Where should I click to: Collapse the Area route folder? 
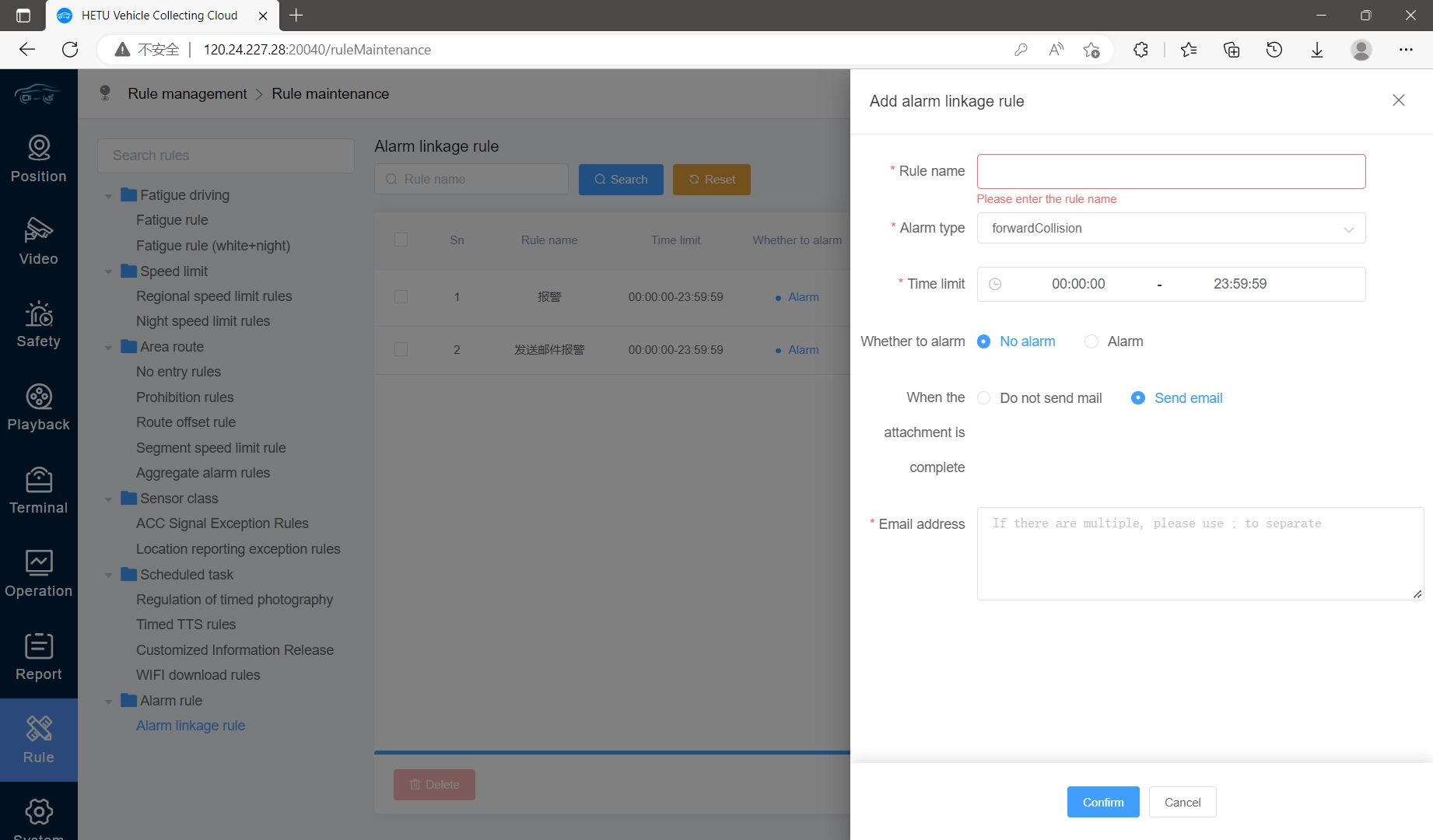108,348
